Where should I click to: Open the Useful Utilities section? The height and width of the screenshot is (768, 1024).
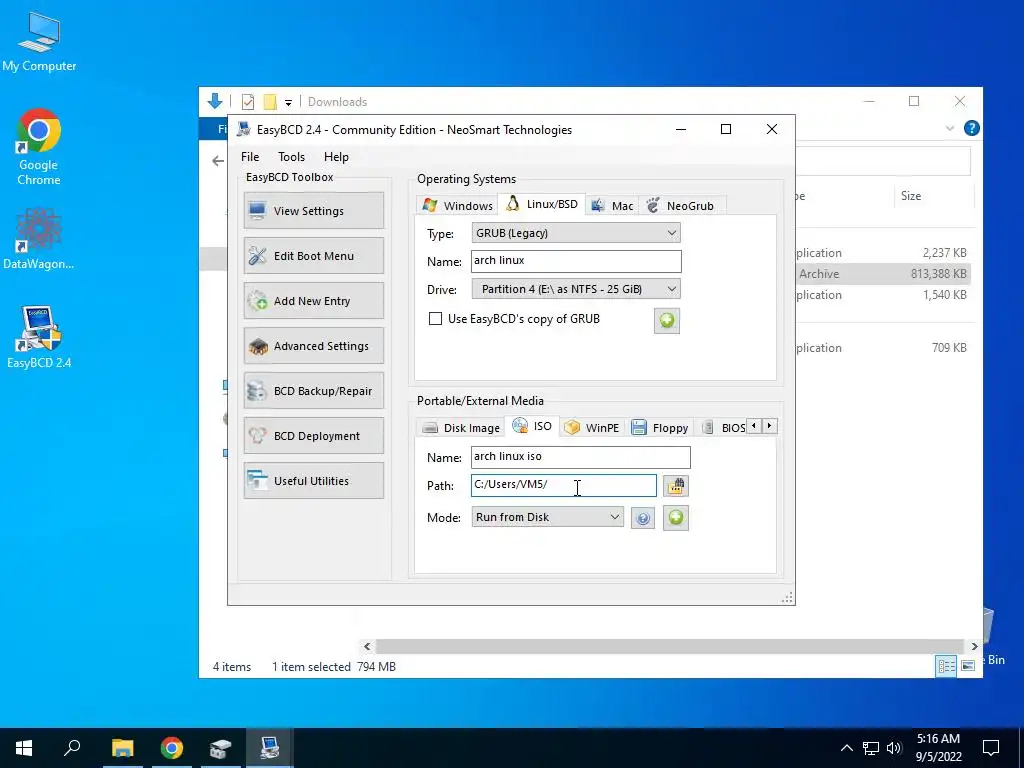coord(313,481)
